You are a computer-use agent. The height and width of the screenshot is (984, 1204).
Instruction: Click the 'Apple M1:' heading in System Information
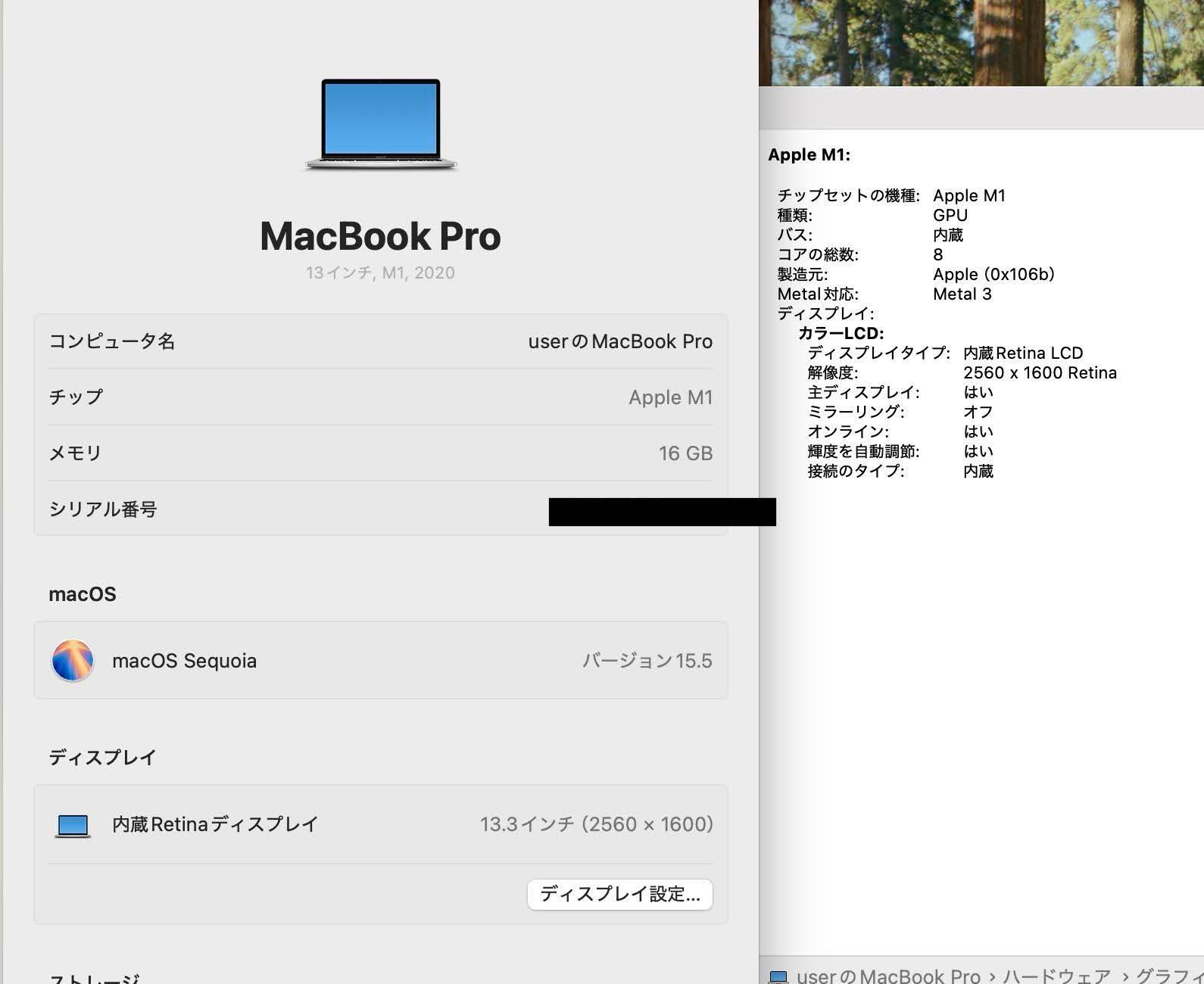point(809,154)
